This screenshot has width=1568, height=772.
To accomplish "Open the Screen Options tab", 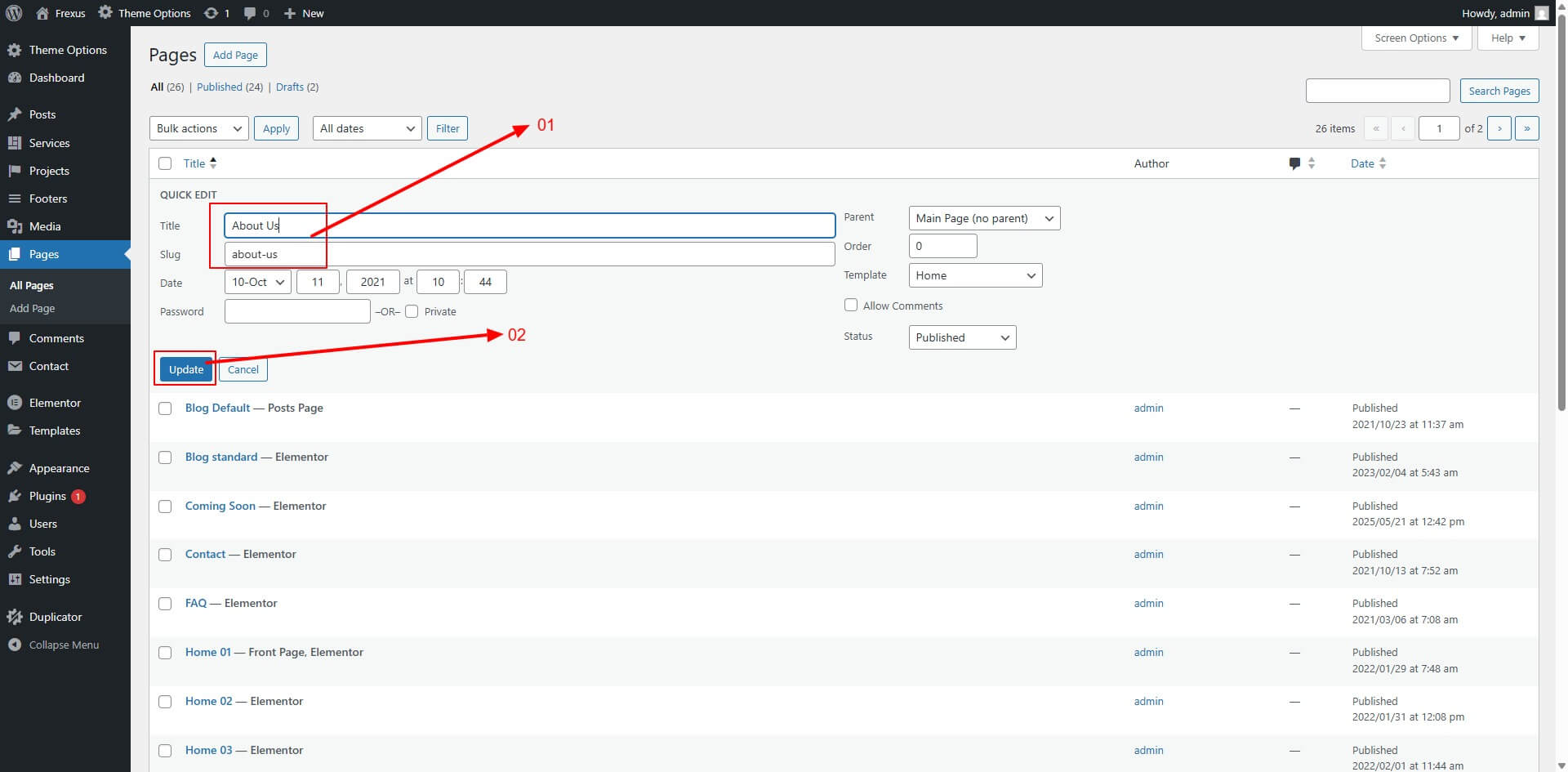I will point(1416,38).
